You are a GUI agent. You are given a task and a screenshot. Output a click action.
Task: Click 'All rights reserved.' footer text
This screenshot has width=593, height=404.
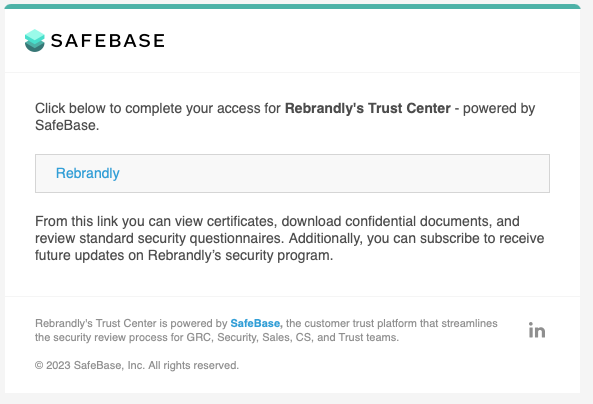(193, 365)
